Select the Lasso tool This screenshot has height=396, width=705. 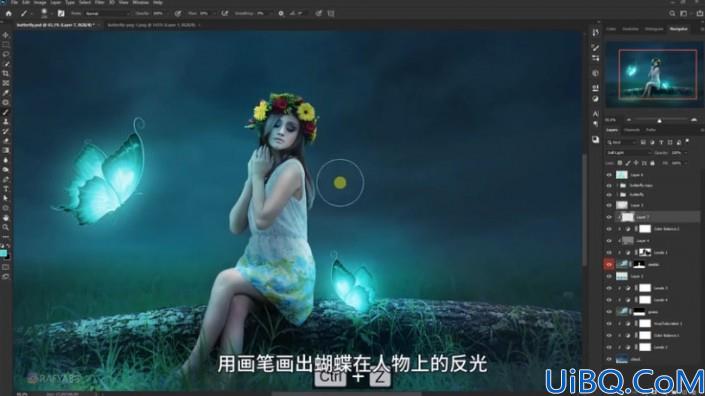[x=5, y=54]
